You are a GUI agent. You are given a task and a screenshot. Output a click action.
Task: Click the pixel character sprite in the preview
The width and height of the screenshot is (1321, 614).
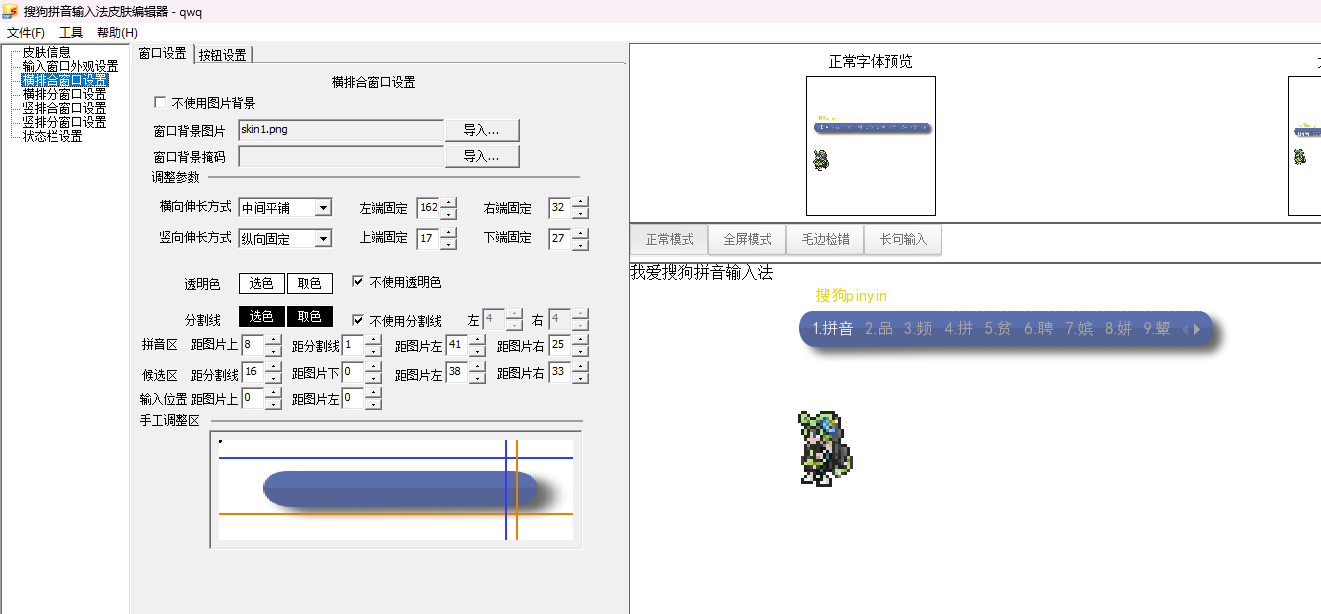coord(825,449)
